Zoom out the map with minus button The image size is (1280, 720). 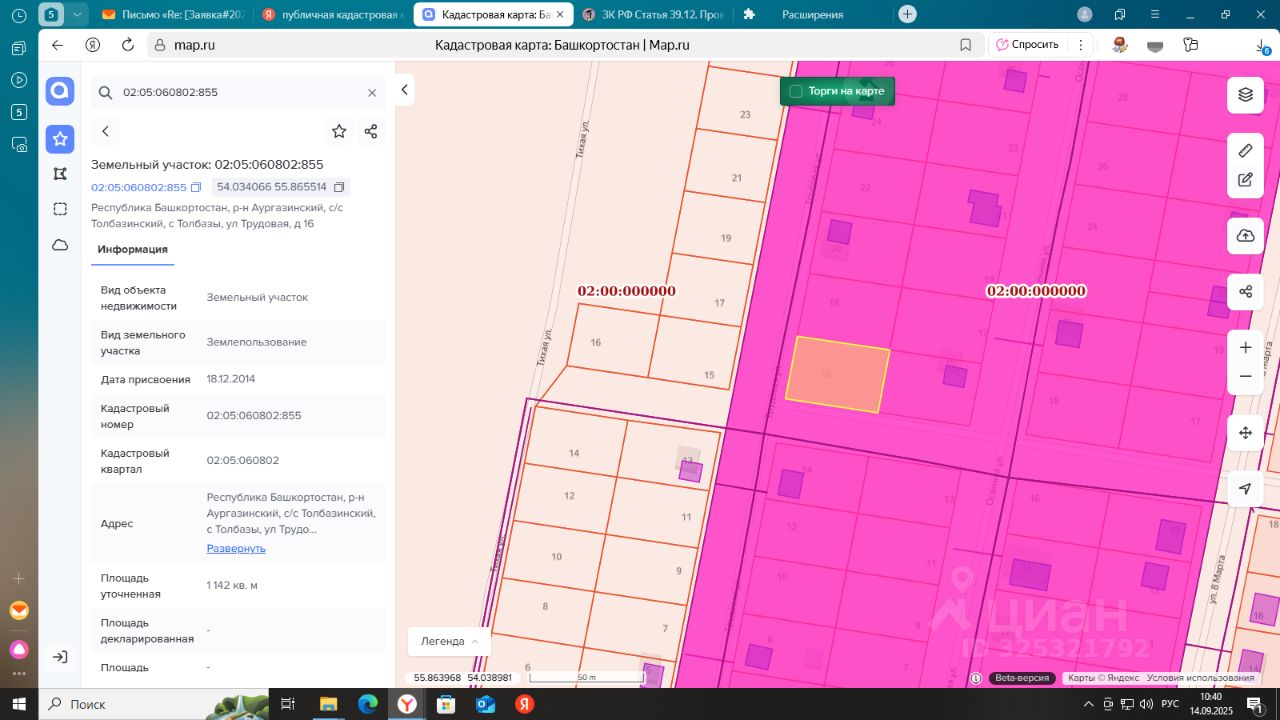pyautogui.click(x=1245, y=376)
